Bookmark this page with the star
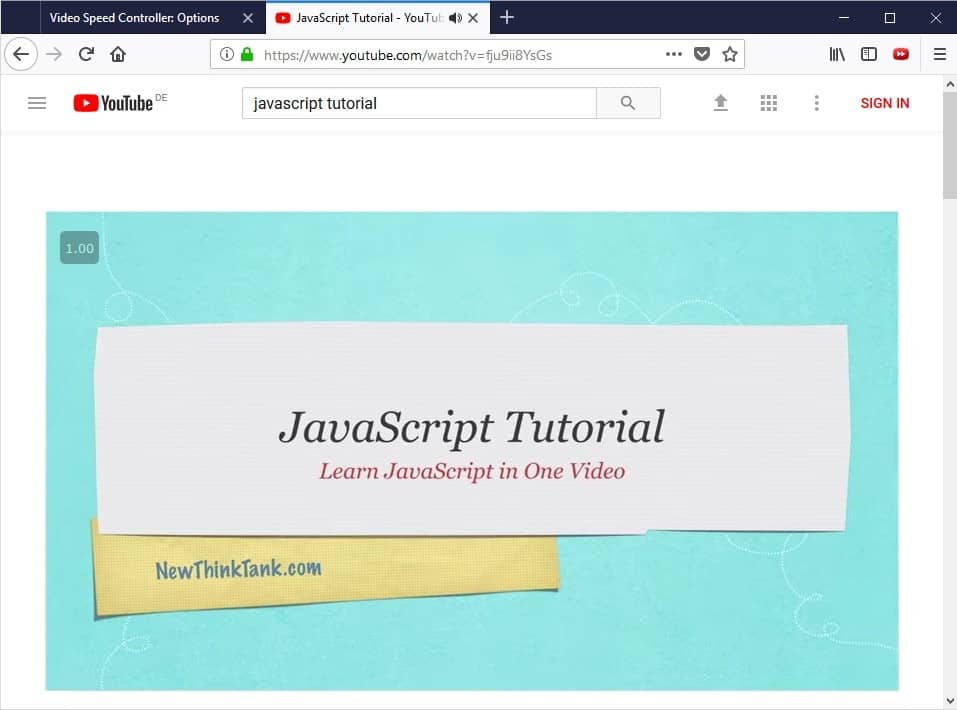Image resolution: width=957 pixels, height=710 pixels. [x=729, y=54]
